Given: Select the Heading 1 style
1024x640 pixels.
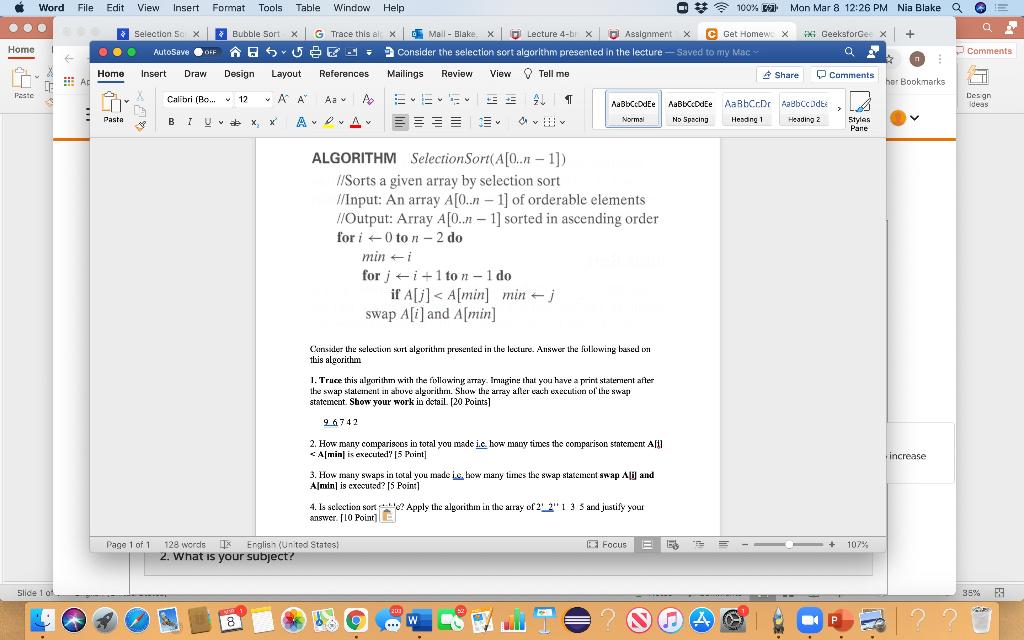Looking at the screenshot, I should (748, 104).
